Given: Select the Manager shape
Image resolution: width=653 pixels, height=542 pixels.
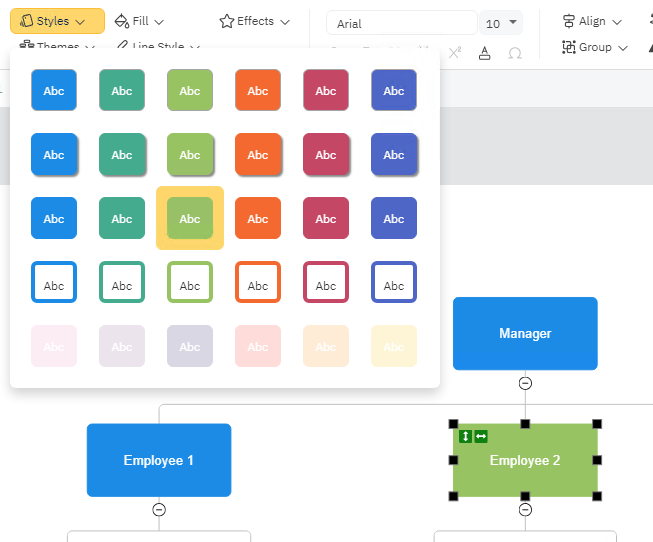Looking at the screenshot, I should 525,333.
